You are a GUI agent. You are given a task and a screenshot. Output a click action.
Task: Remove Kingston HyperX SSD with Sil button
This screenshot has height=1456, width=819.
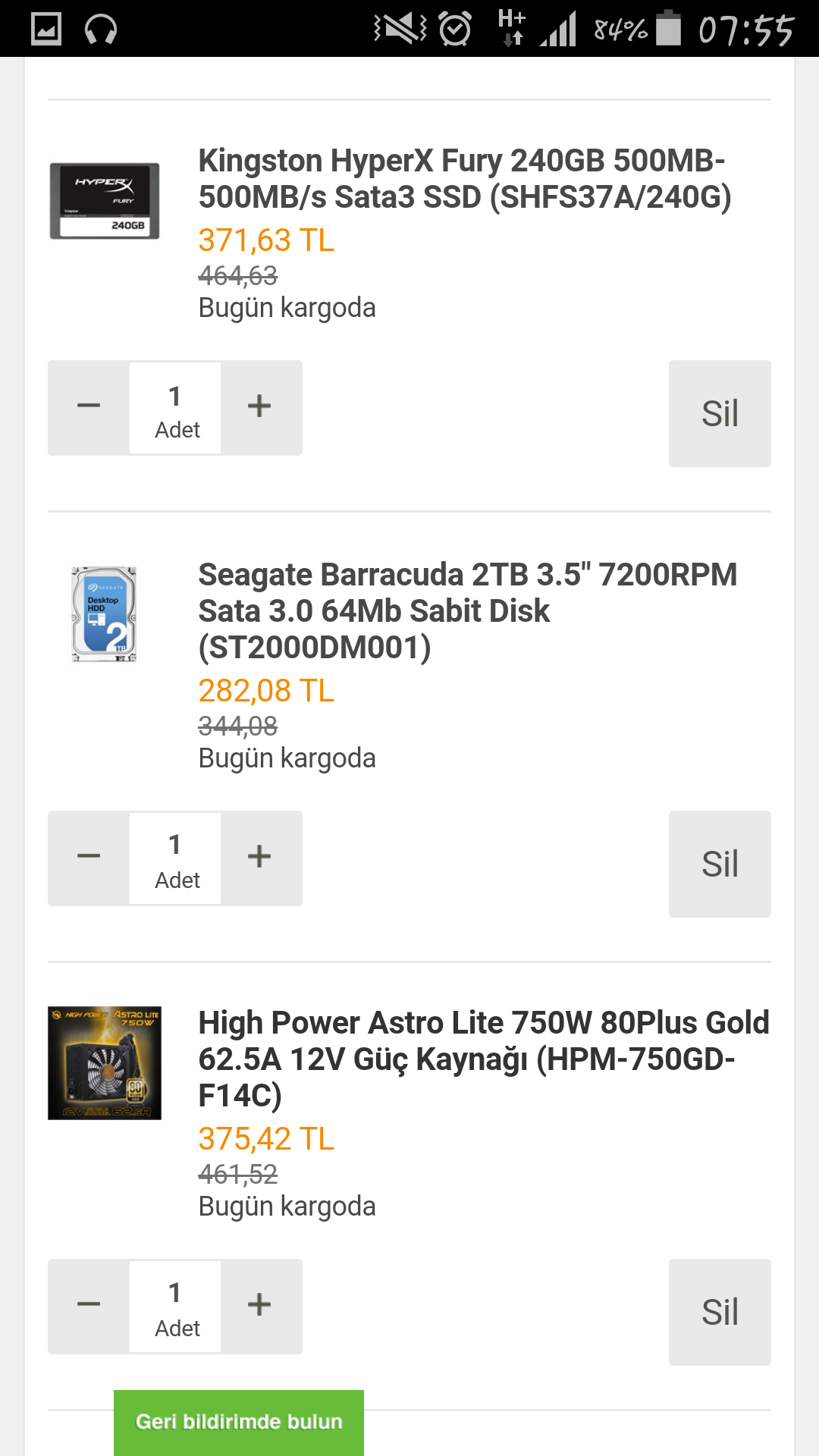(719, 413)
